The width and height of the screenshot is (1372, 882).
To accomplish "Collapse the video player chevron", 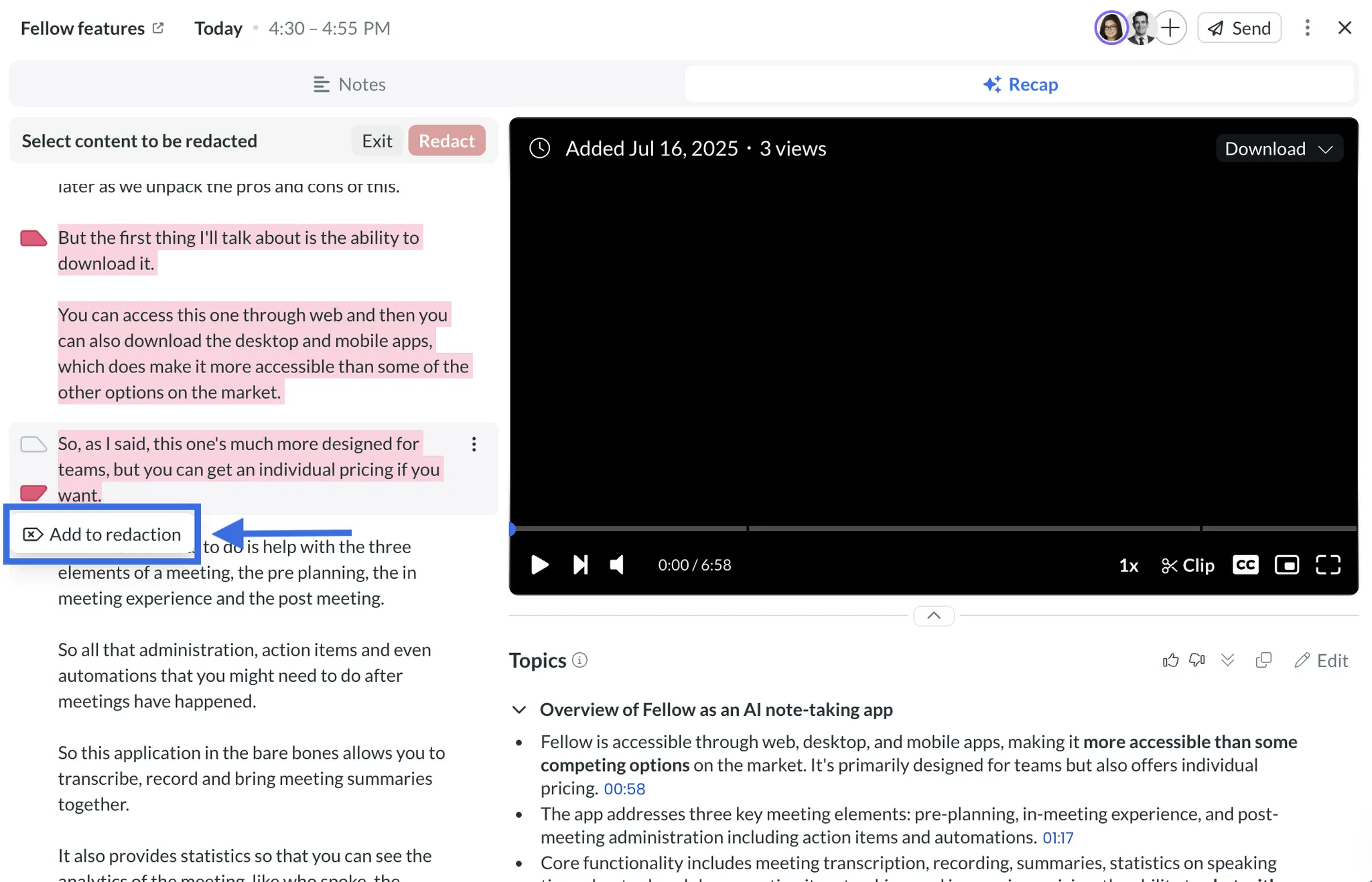I will (933, 615).
